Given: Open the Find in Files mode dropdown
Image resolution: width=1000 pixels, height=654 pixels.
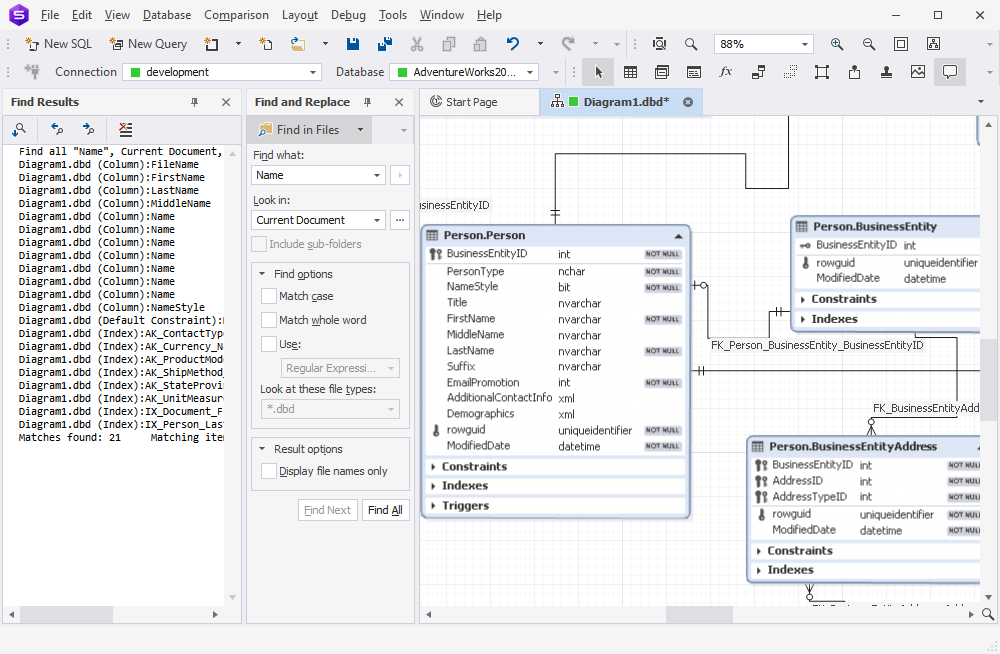Looking at the screenshot, I should coord(360,130).
